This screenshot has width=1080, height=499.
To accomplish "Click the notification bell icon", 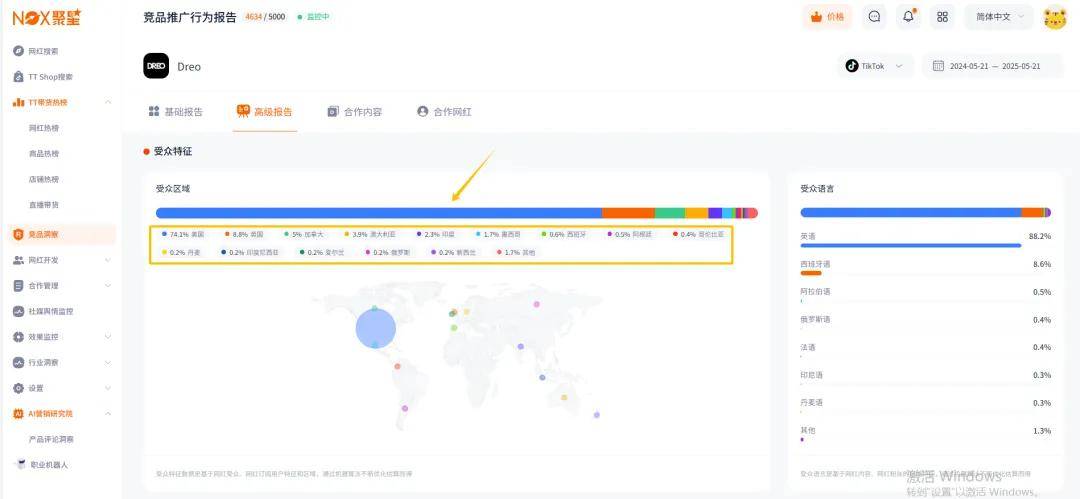I will 908,17.
